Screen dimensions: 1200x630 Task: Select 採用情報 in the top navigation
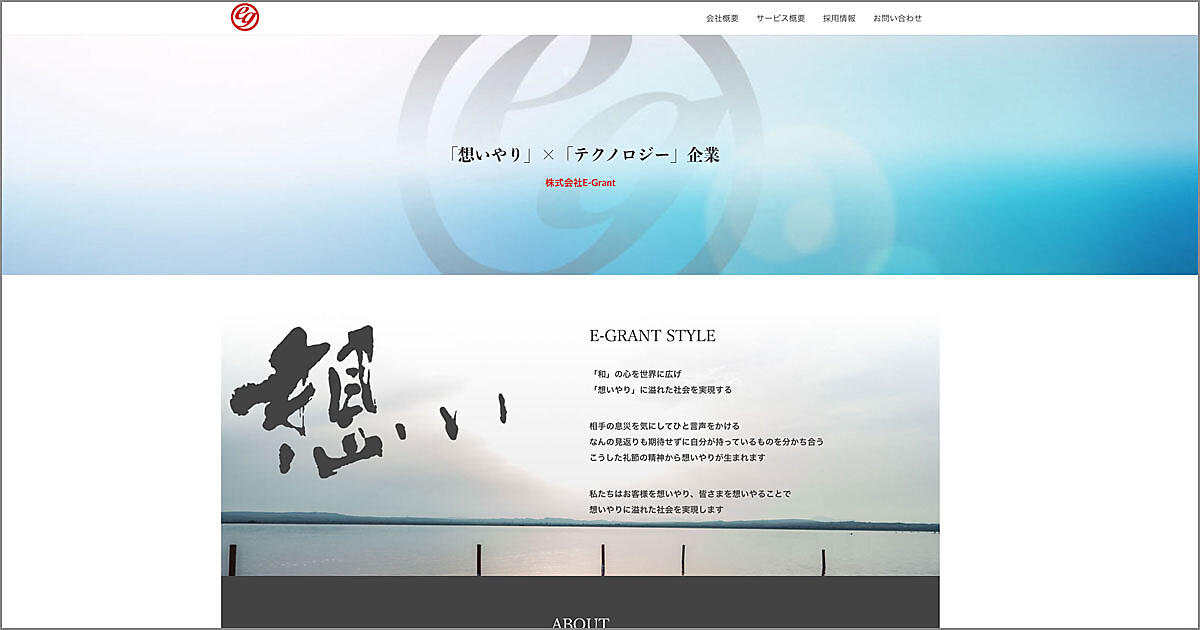(x=839, y=18)
